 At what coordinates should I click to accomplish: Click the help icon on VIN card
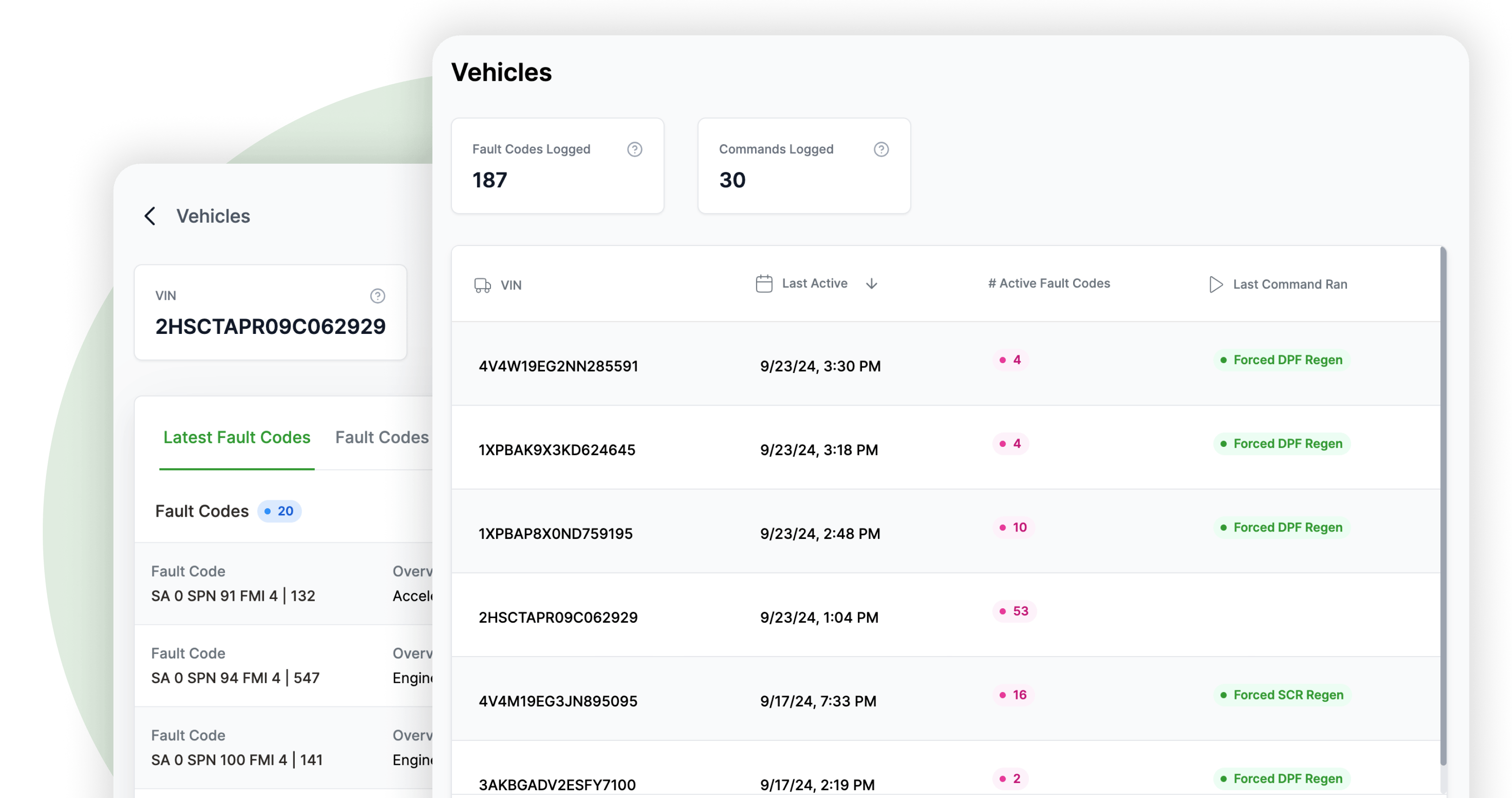(378, 296)
